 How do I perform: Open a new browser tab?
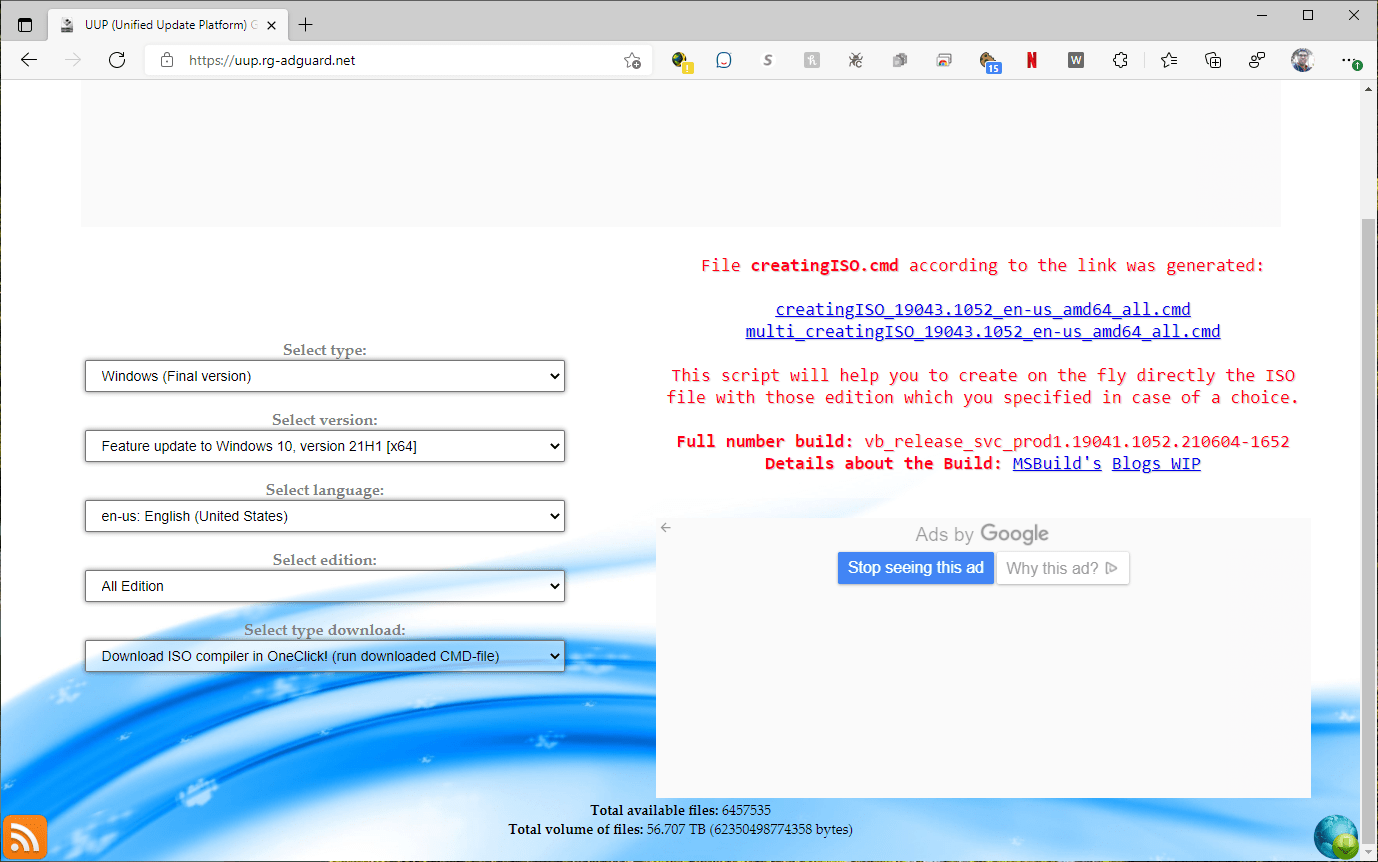coord(306,25)
